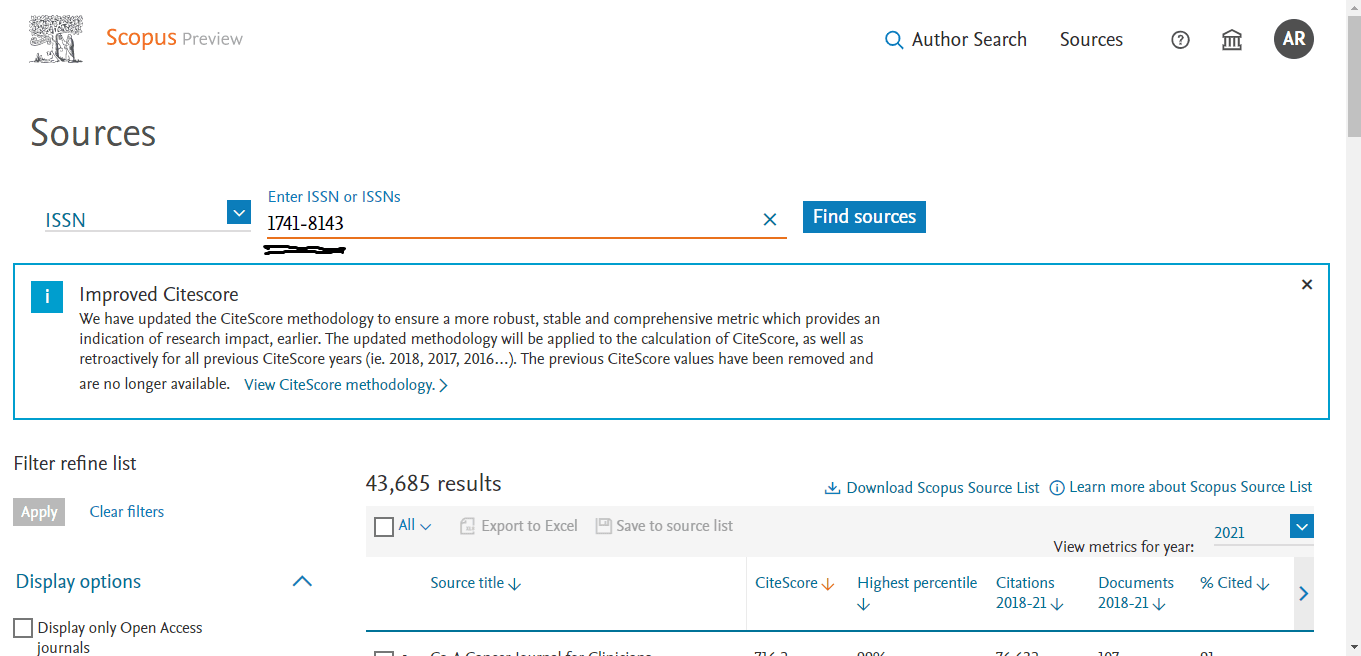The image size is (1361, 656).
Task: Click the Save to source list icon
Action: [x=604, y=525]
